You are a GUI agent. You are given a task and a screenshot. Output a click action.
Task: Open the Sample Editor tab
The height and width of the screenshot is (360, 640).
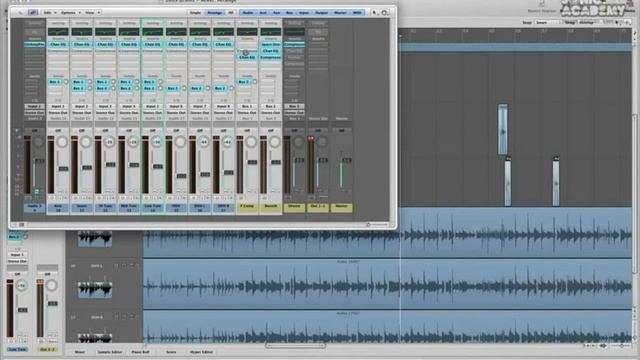tap(109, 352)
